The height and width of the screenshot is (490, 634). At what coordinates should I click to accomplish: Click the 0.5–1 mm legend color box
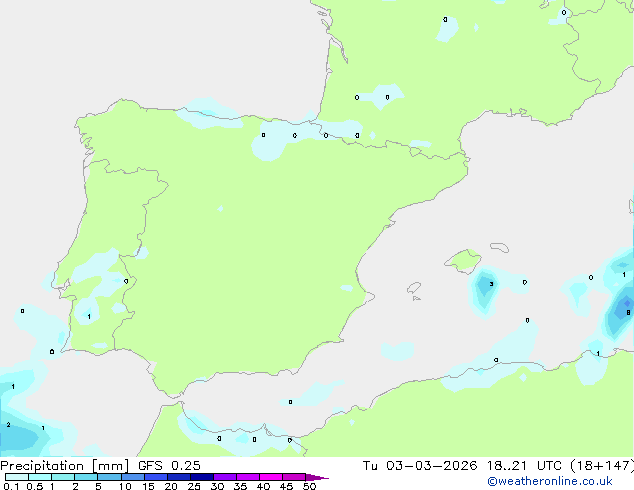coord(40,477)
